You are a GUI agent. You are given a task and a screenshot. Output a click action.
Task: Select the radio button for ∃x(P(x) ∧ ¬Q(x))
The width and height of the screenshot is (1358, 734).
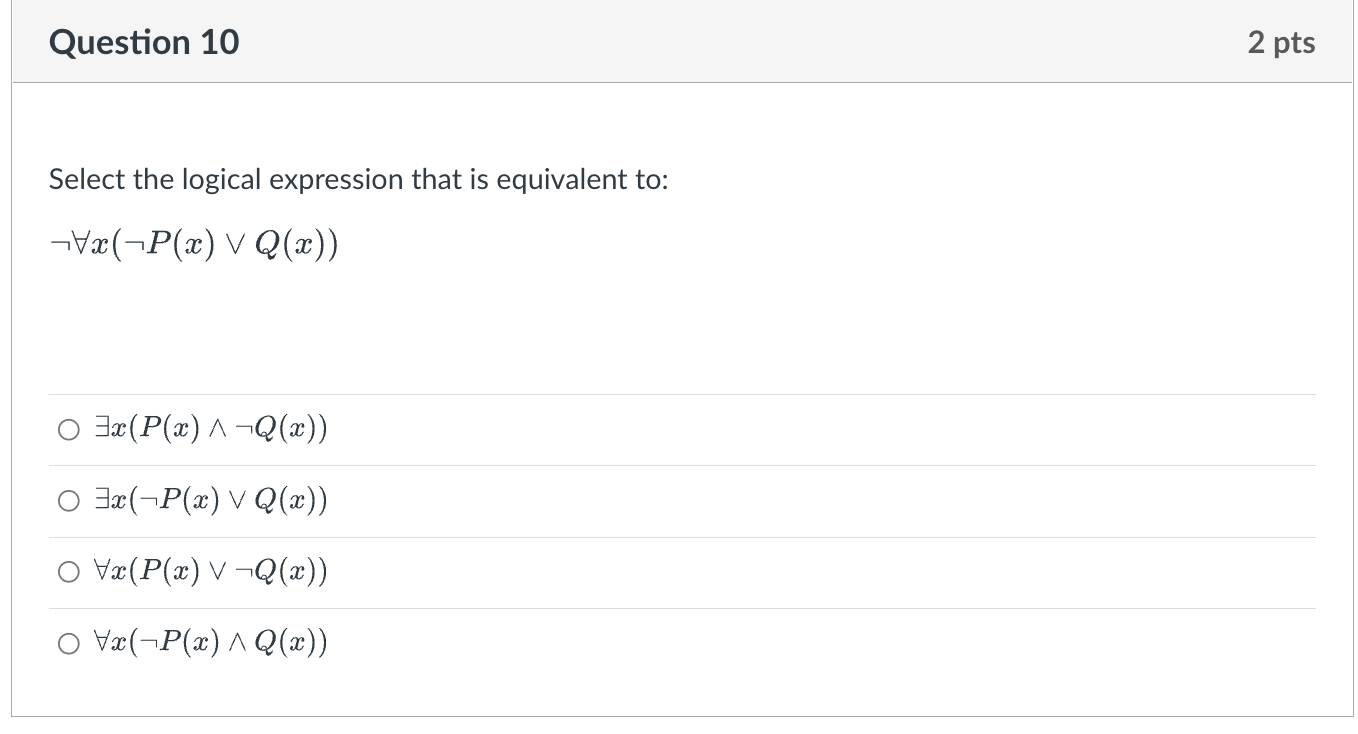pyautogui.click(x=69, y=429)
